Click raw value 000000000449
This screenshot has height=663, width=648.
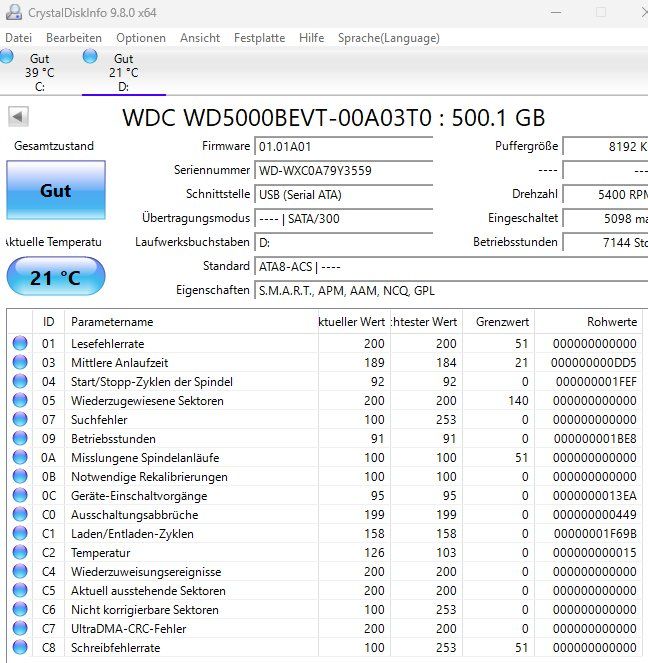595,515
